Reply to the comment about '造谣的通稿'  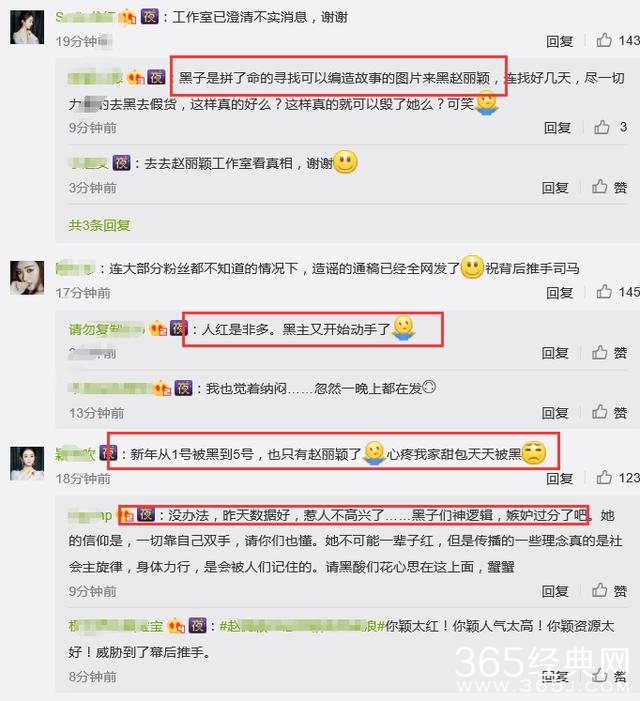coord(559,292)
